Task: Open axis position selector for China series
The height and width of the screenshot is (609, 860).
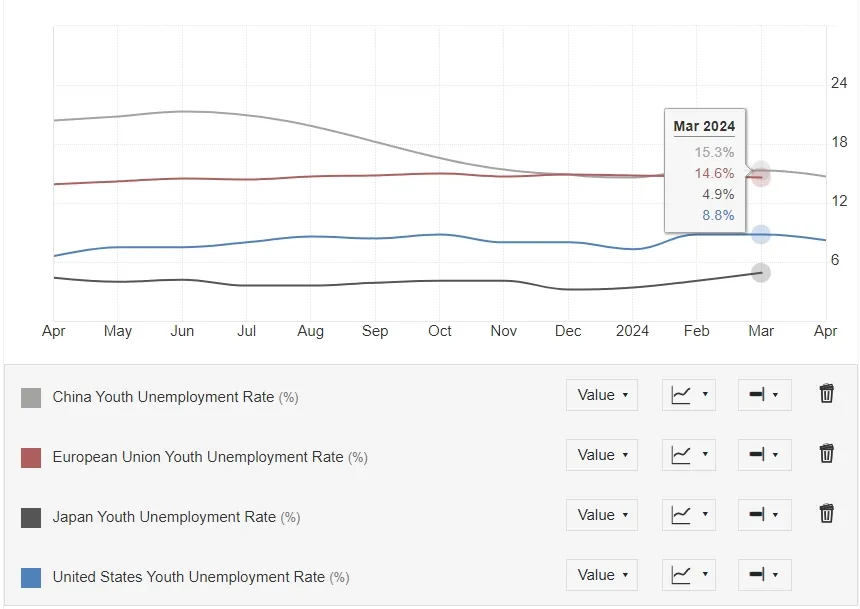Action: pyautogui.click(x=765, y=394)
